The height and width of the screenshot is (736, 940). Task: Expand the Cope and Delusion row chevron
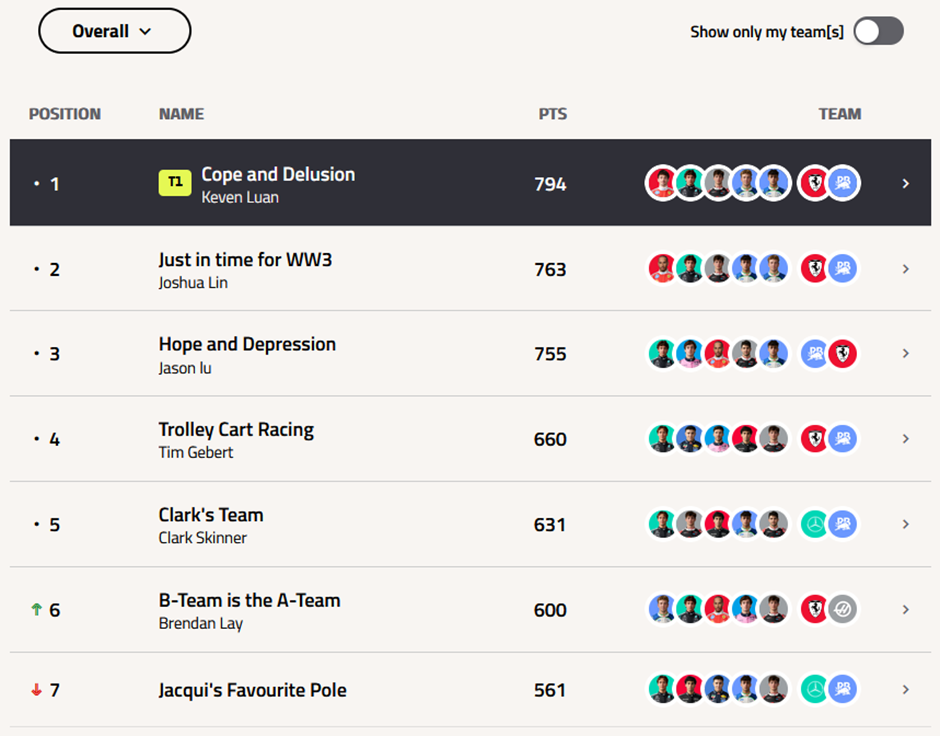(x=905, y=184)
